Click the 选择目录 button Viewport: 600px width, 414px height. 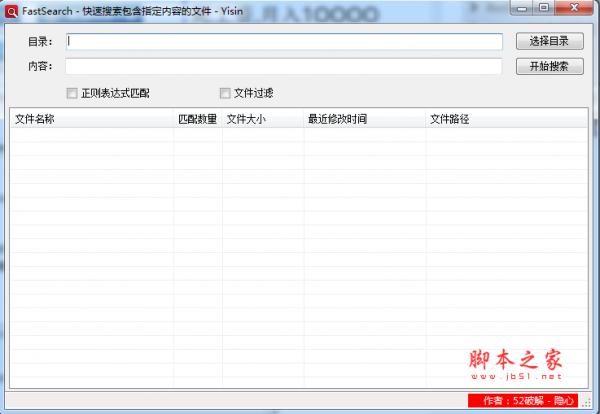pyautogui.click(x=549, y=41)
